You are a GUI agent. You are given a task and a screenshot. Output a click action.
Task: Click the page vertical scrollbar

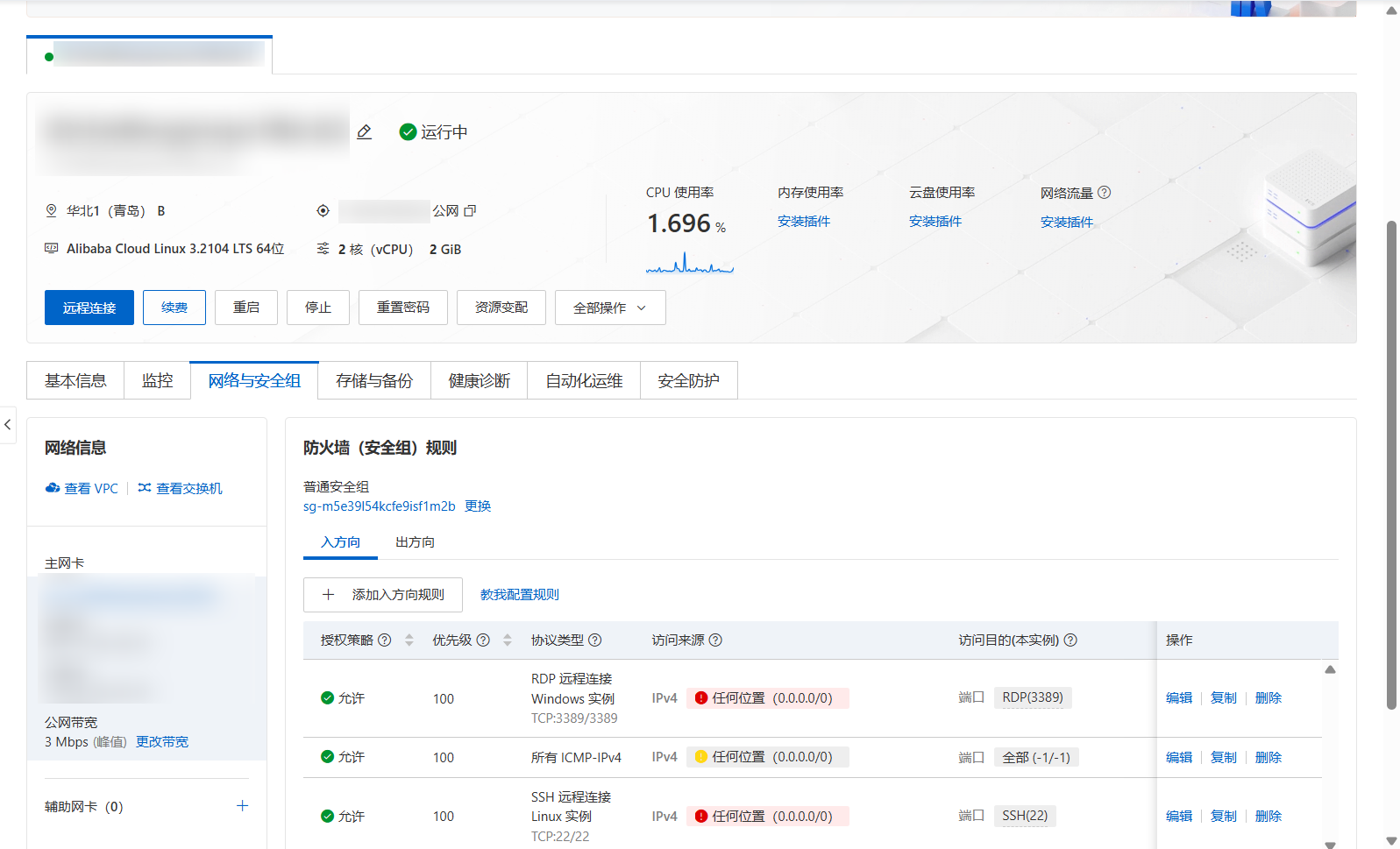(1391, 464)
